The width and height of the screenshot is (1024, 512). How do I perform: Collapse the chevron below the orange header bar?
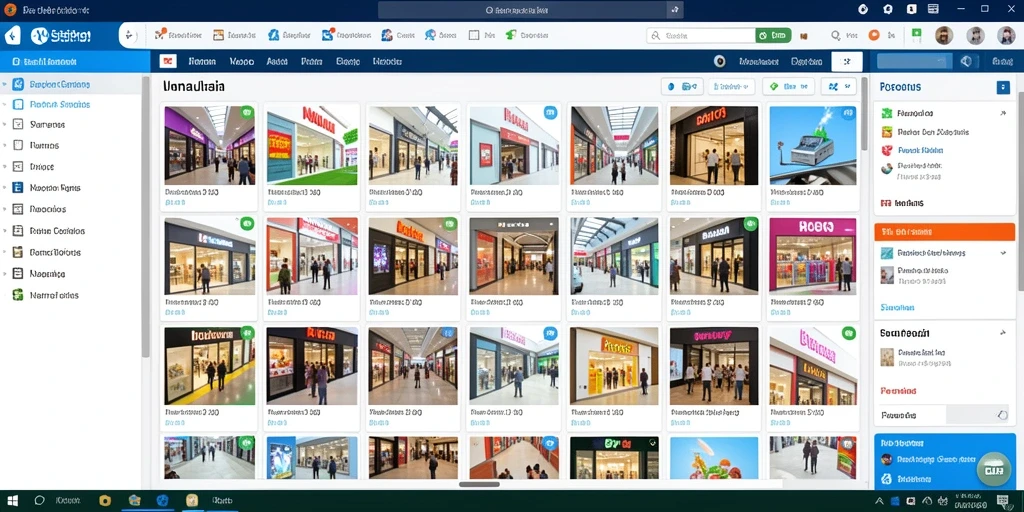(x=1002, y=253)
